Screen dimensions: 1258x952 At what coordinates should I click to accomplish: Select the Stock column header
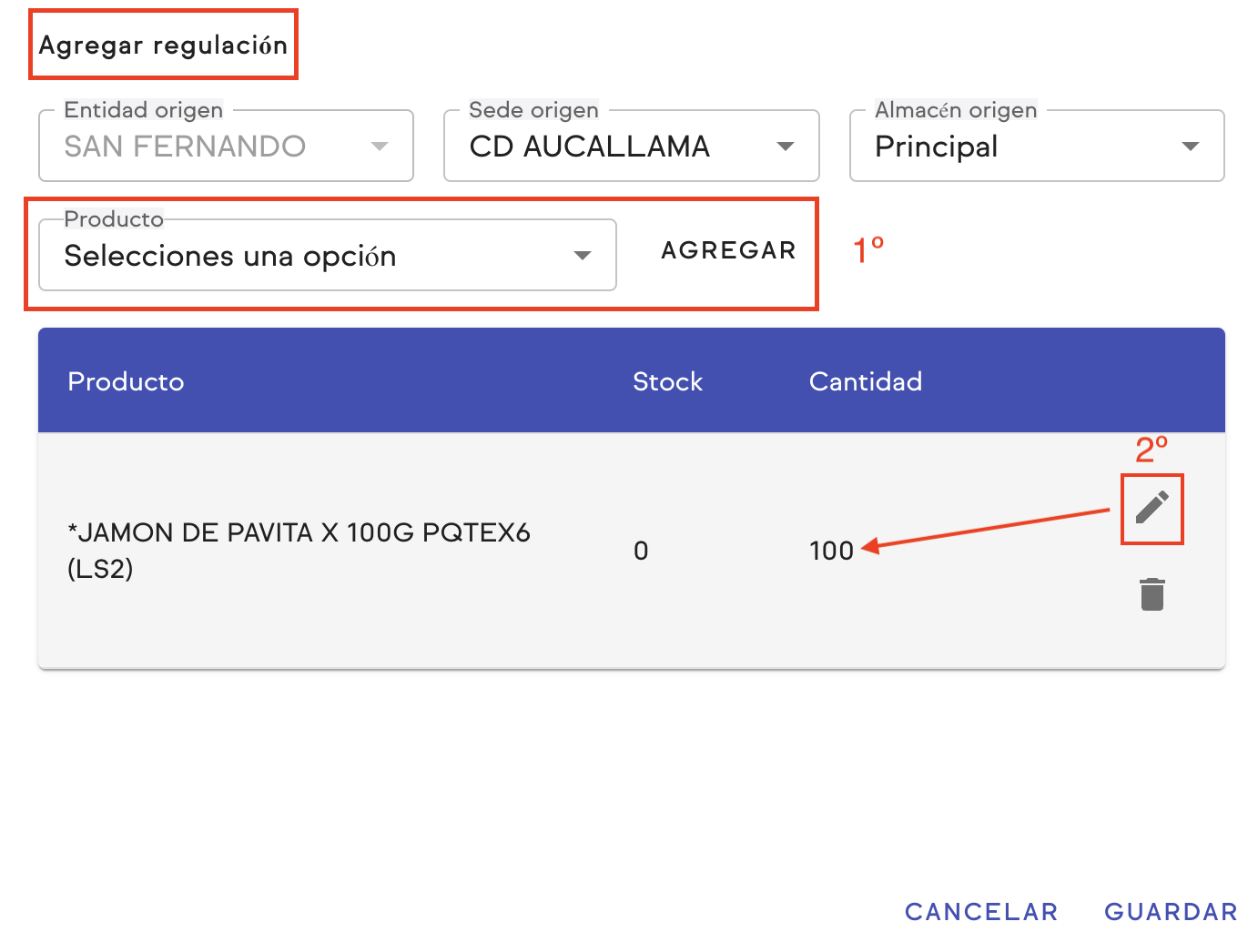pyautogui.click(x=667, y=381)
